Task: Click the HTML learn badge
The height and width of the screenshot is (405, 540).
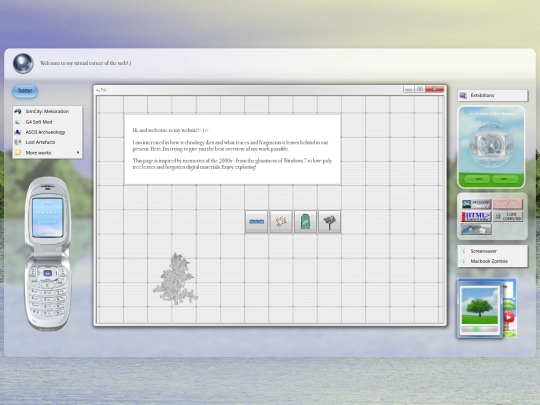Action: point(476,217)
